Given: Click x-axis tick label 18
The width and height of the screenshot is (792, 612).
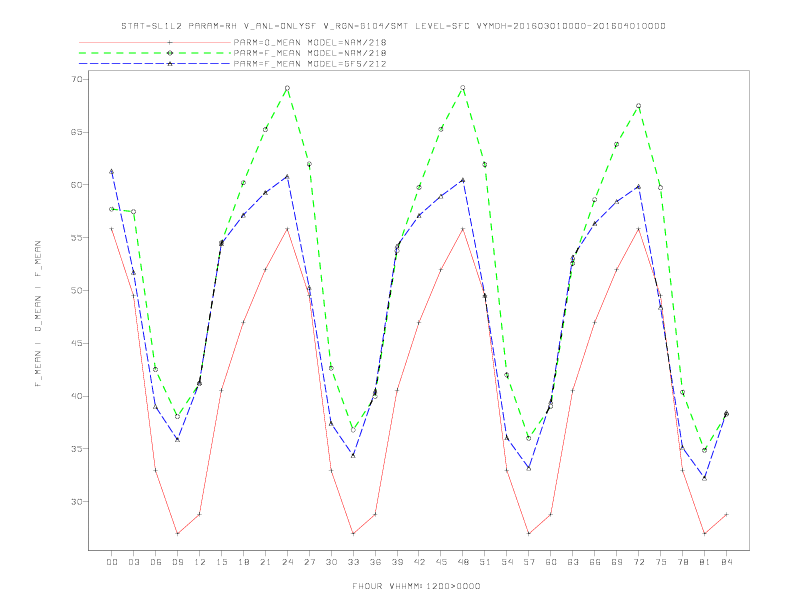Looking at the screenshot, I should click(x=243, y=562).
